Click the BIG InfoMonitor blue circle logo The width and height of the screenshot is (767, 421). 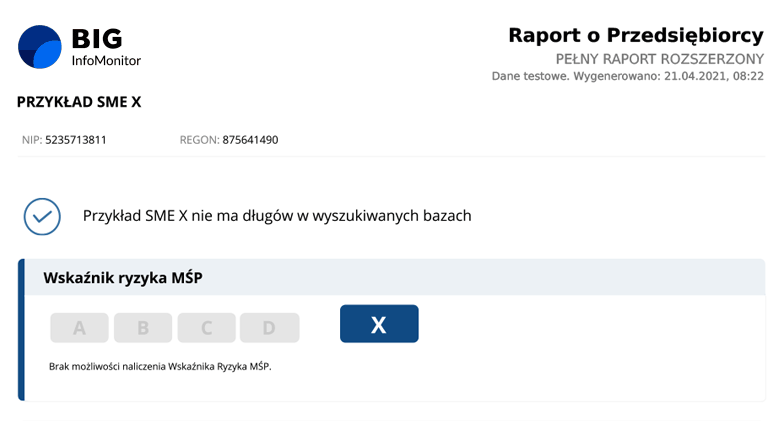point(40,47)
